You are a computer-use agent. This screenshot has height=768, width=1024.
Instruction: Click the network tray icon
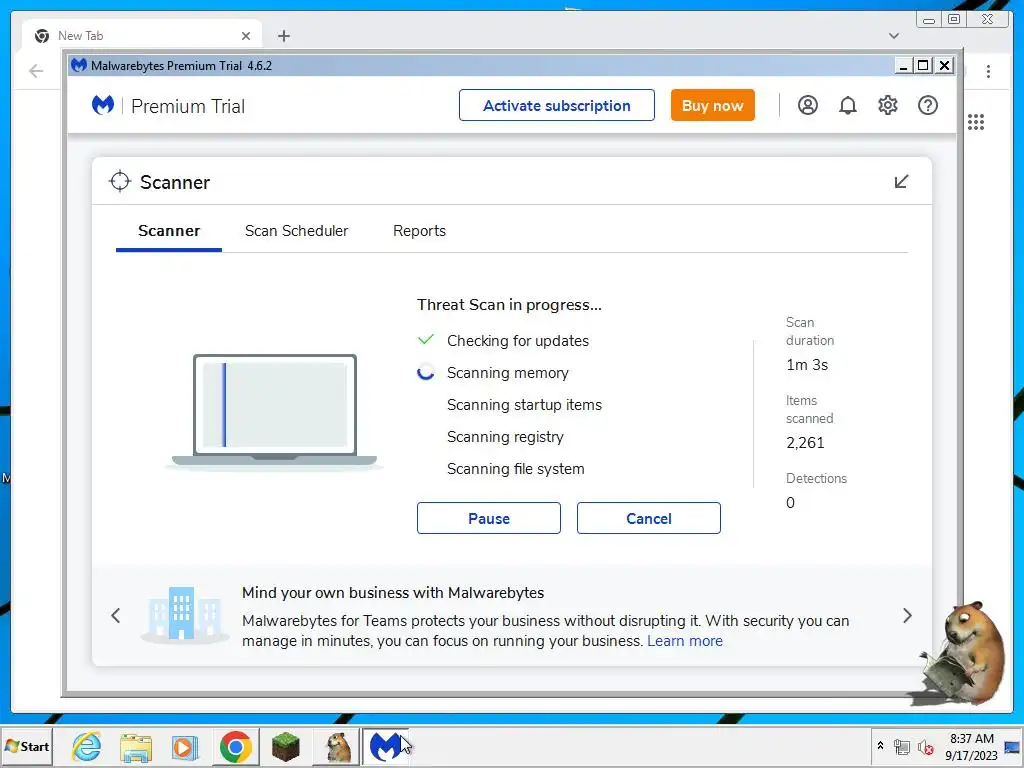click(901, 746)
